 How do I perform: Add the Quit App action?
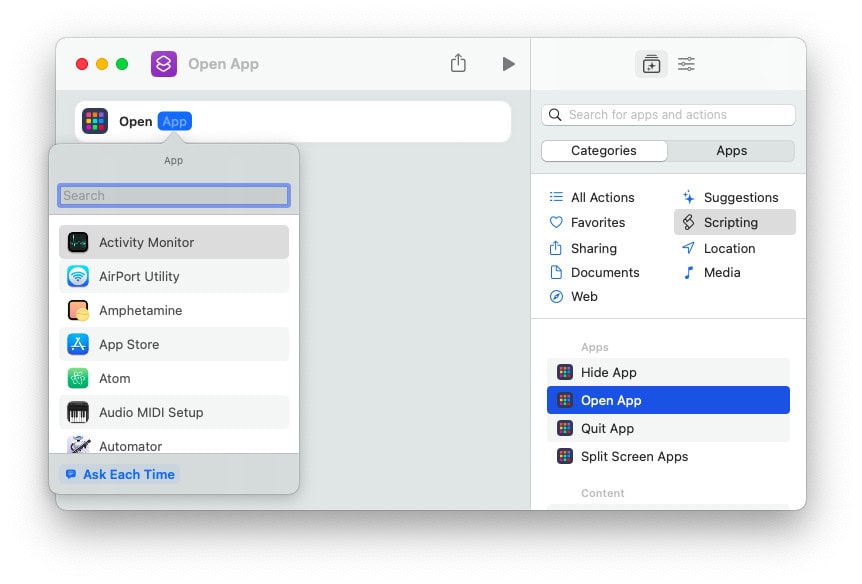click(x=668, y=428)
